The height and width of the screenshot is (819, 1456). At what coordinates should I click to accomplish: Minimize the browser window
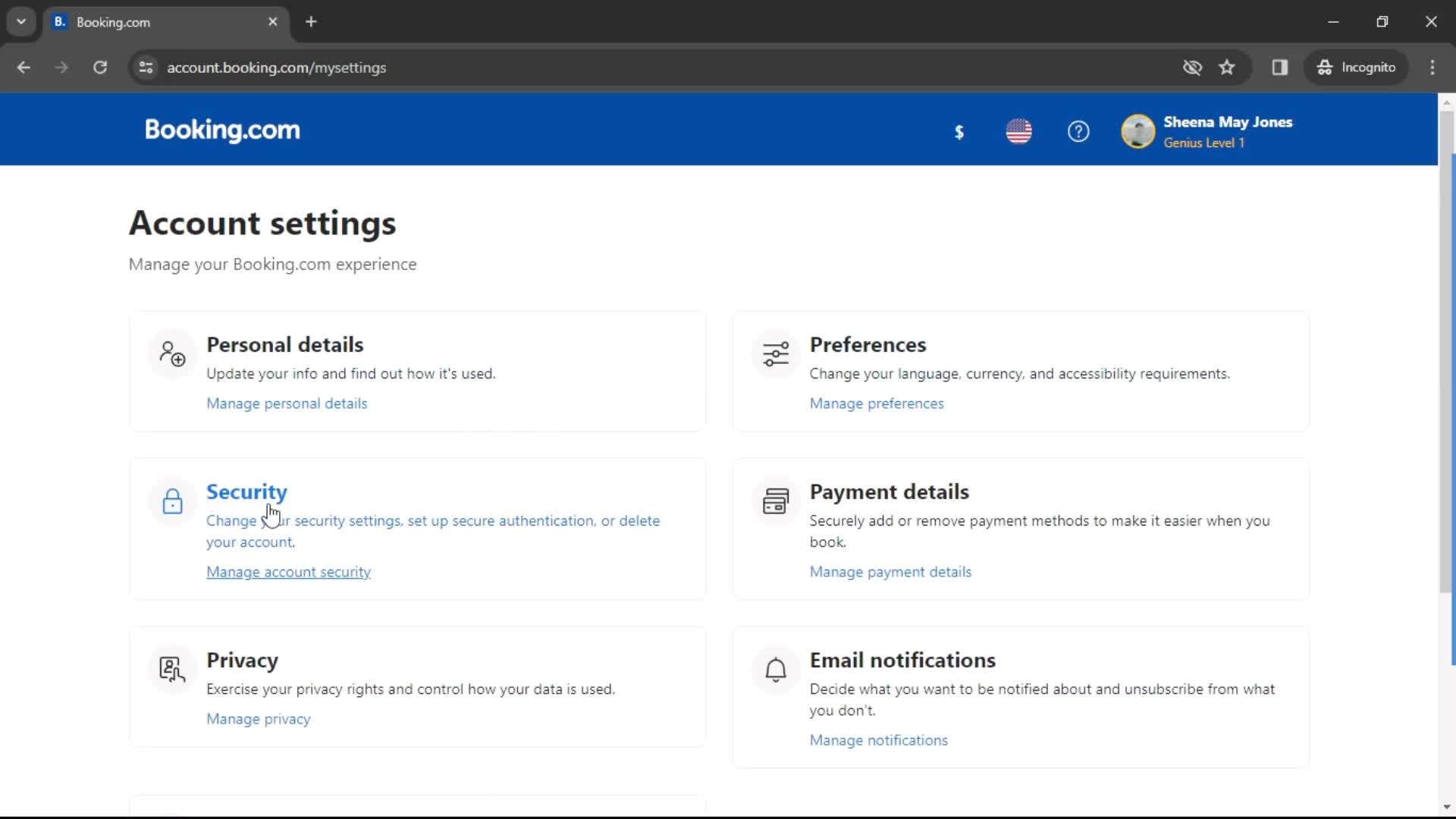coord(1333,22)
